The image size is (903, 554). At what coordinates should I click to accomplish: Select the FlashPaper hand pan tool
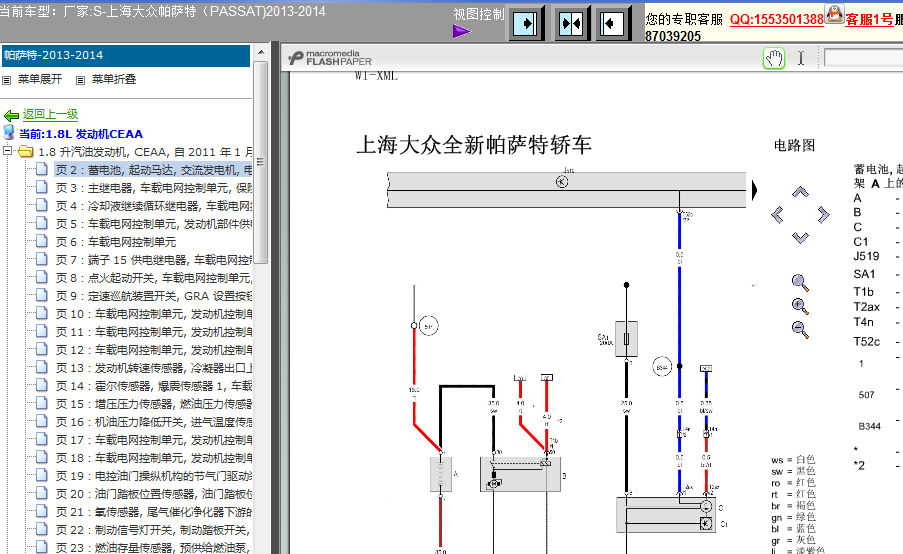click(x=774, y=59)
